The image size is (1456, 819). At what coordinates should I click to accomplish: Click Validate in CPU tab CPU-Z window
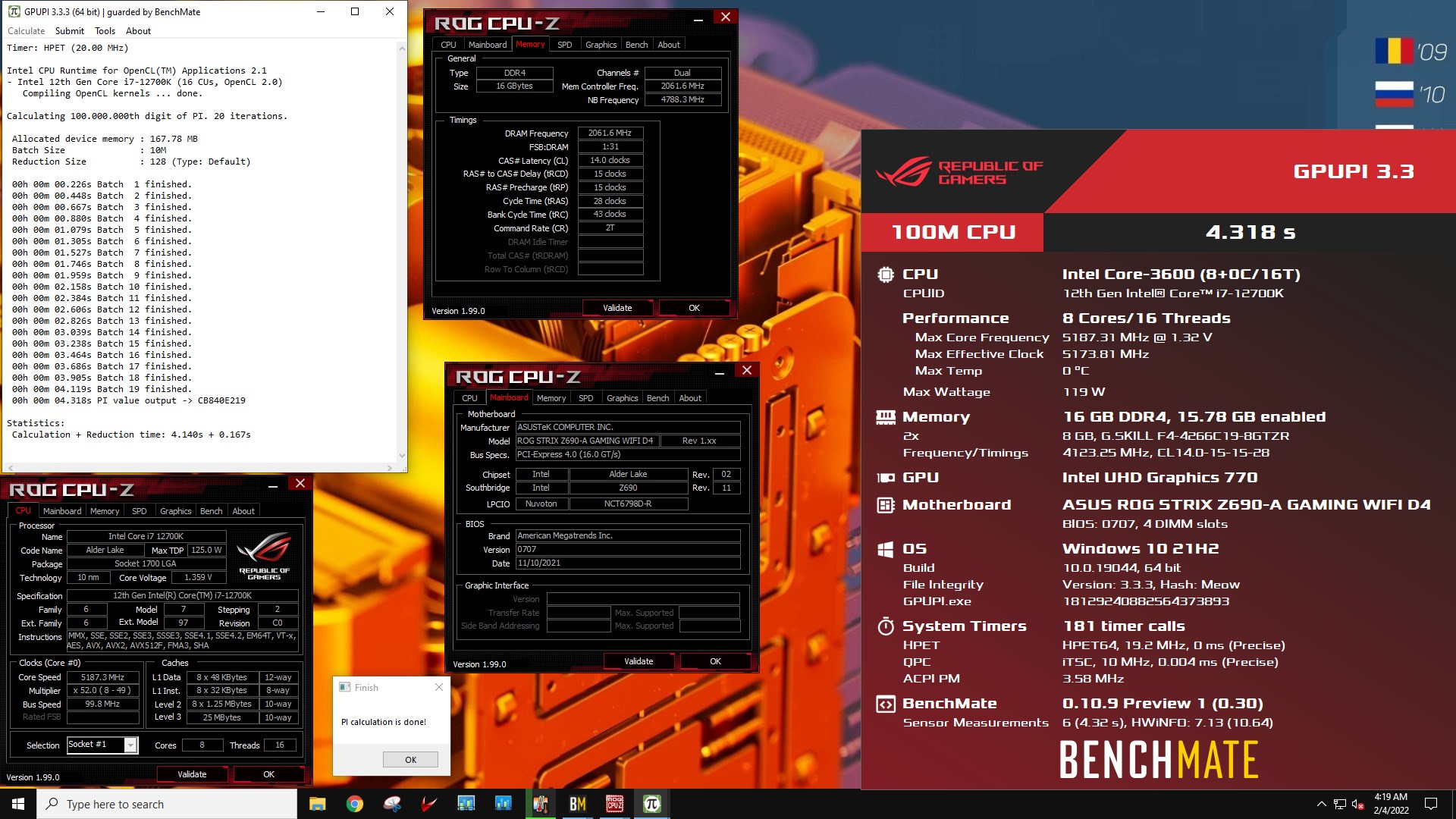[192, 774]
